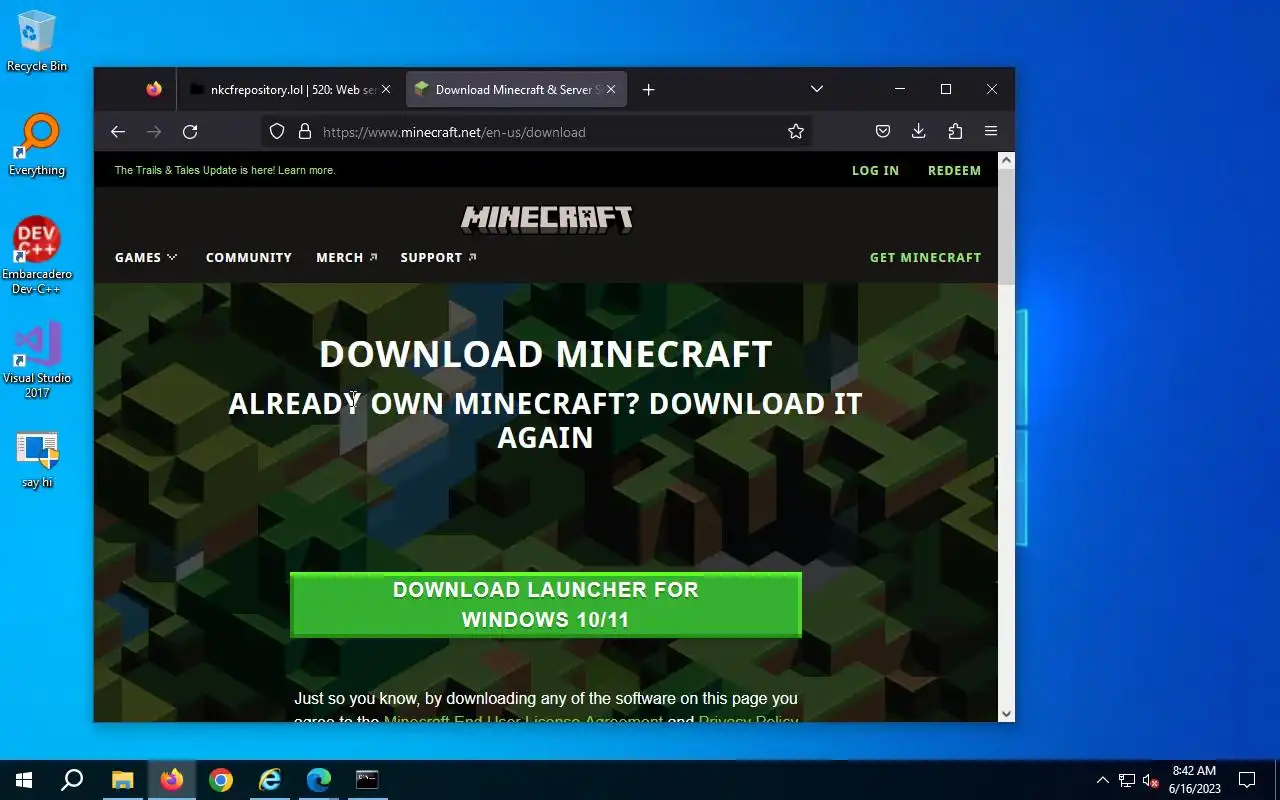Open the Firefox View pinned tab icon
Screen dimensions: 1280x800
(x=153, y=89)
